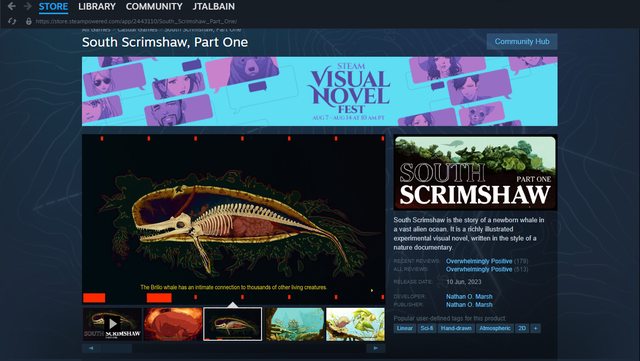640x361 pixels.
Task: Click the forward navigation arrow icon
Action: point(28,6)
